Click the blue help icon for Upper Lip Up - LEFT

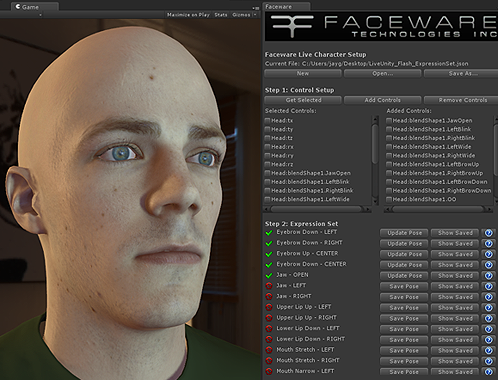488,308
